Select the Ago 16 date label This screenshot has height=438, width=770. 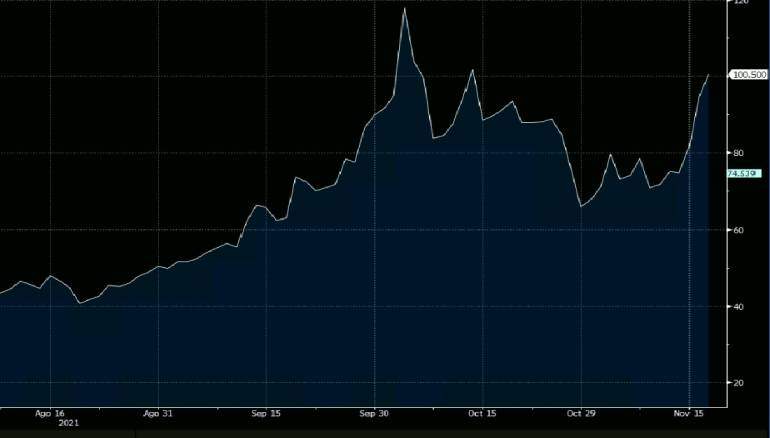50,413
